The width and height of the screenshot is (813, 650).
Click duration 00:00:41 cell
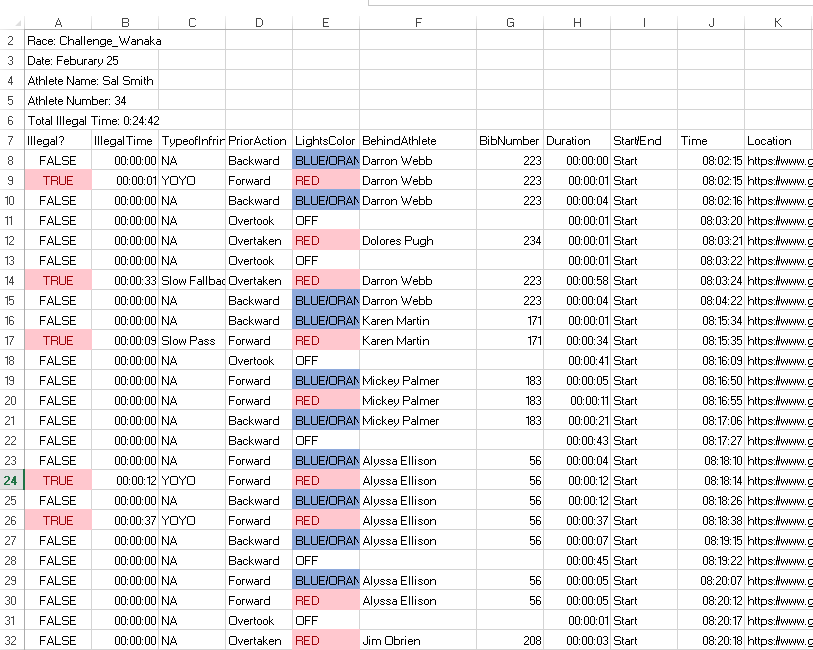click(x=577, y=360)
